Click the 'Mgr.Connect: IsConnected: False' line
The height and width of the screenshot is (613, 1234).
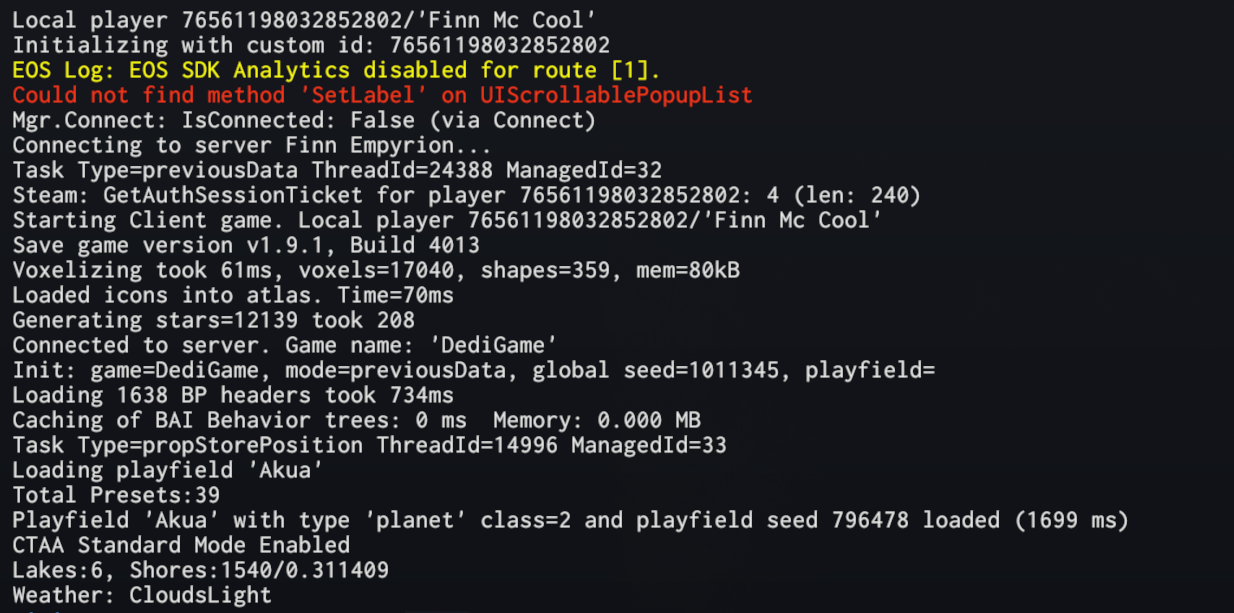(x=304, y=121)
